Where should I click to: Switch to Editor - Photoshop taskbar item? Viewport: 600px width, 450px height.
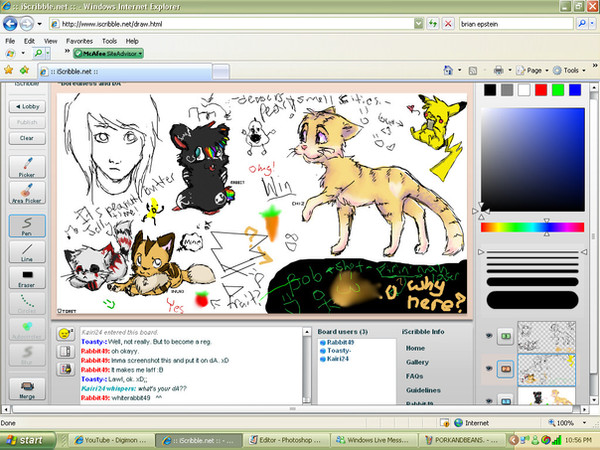(x=286, y=440)
